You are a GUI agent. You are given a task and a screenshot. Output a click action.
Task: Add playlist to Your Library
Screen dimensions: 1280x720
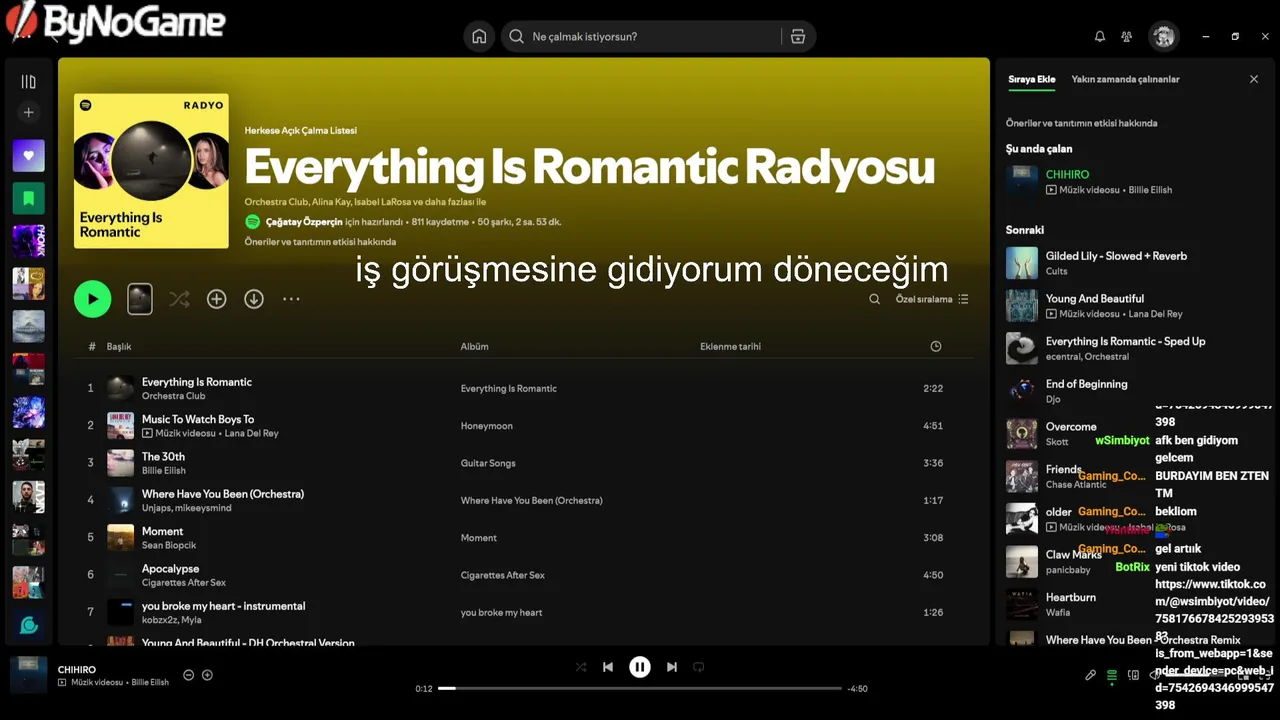(x=216, y=299)
